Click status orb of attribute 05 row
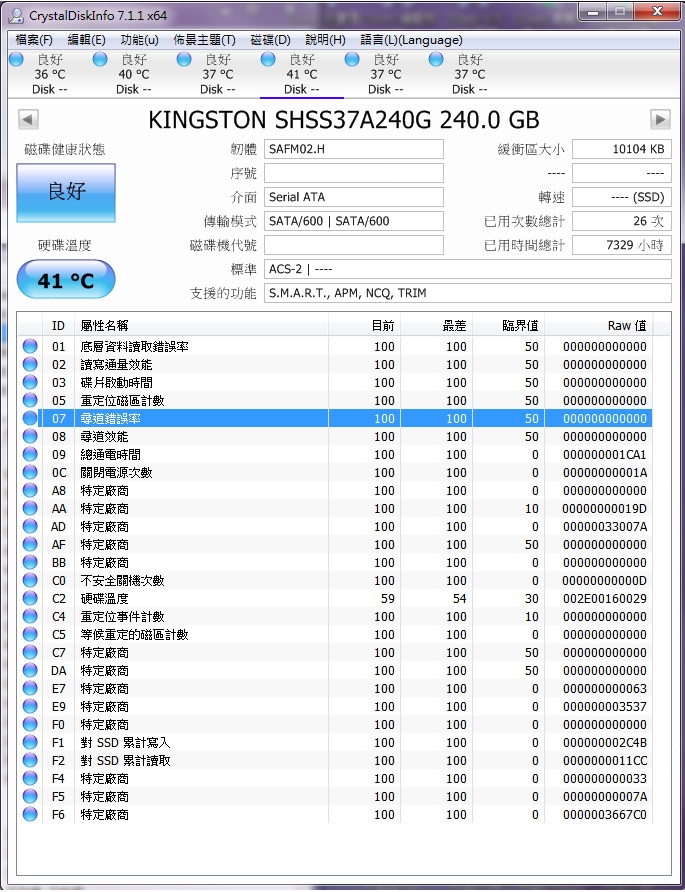The image size is (685, 892). point(30,400)
